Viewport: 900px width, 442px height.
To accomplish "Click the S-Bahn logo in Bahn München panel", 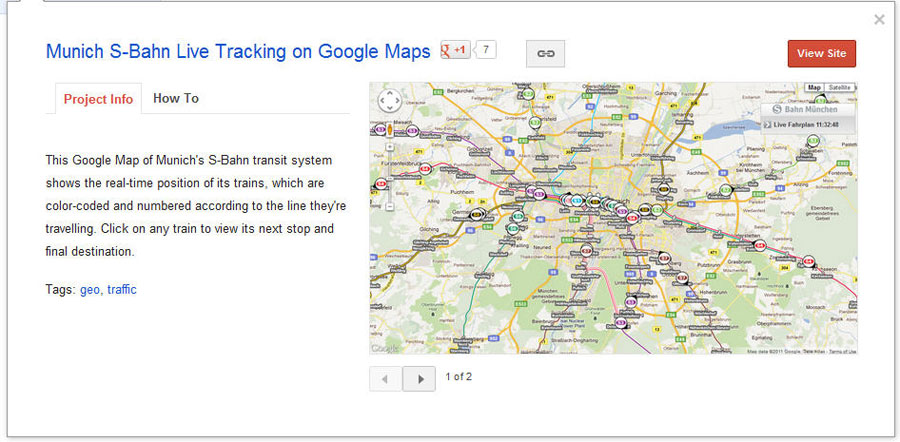I will [x=778, y=109].
